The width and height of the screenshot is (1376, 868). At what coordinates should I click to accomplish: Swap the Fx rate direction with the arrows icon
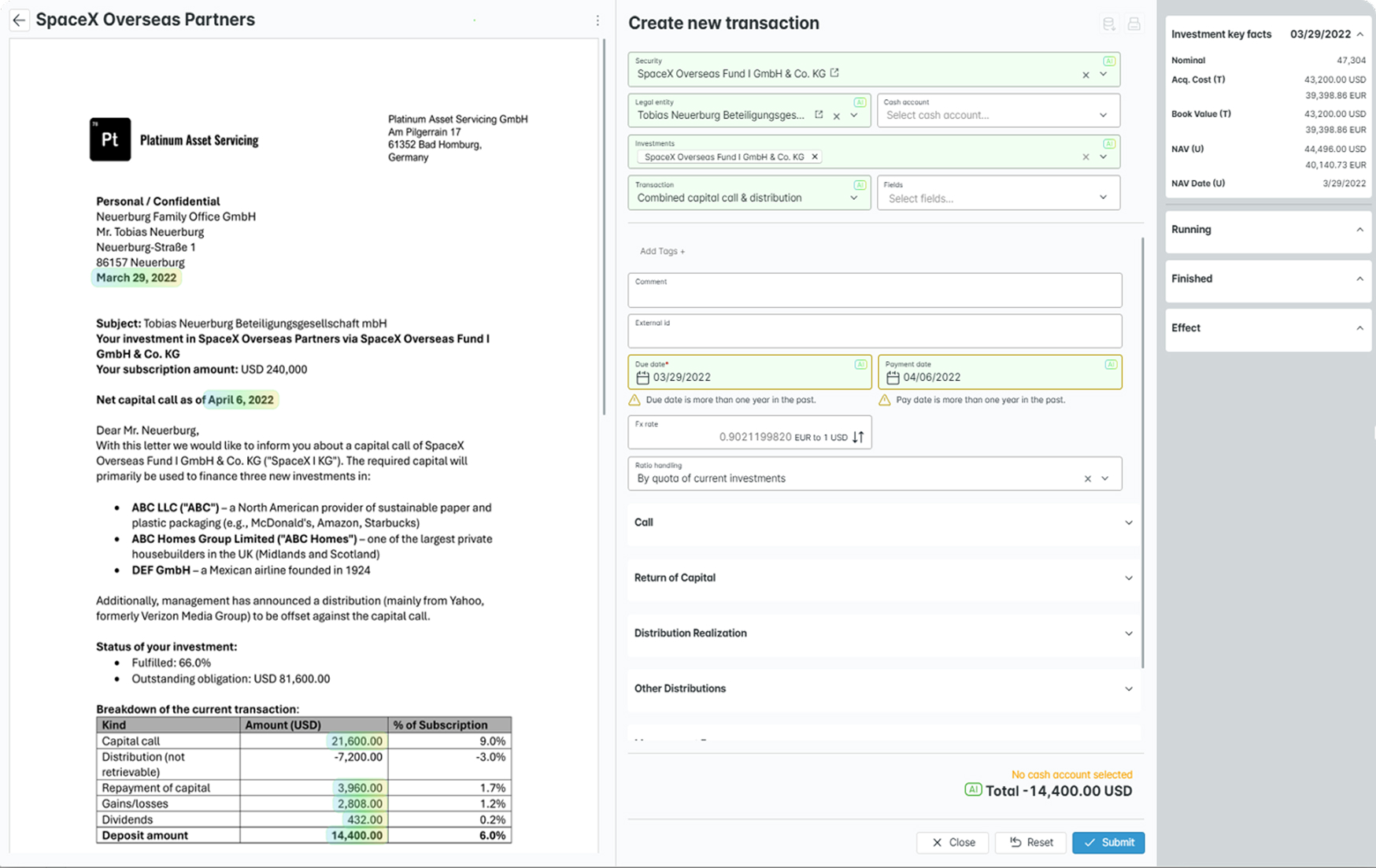(858, 437)
